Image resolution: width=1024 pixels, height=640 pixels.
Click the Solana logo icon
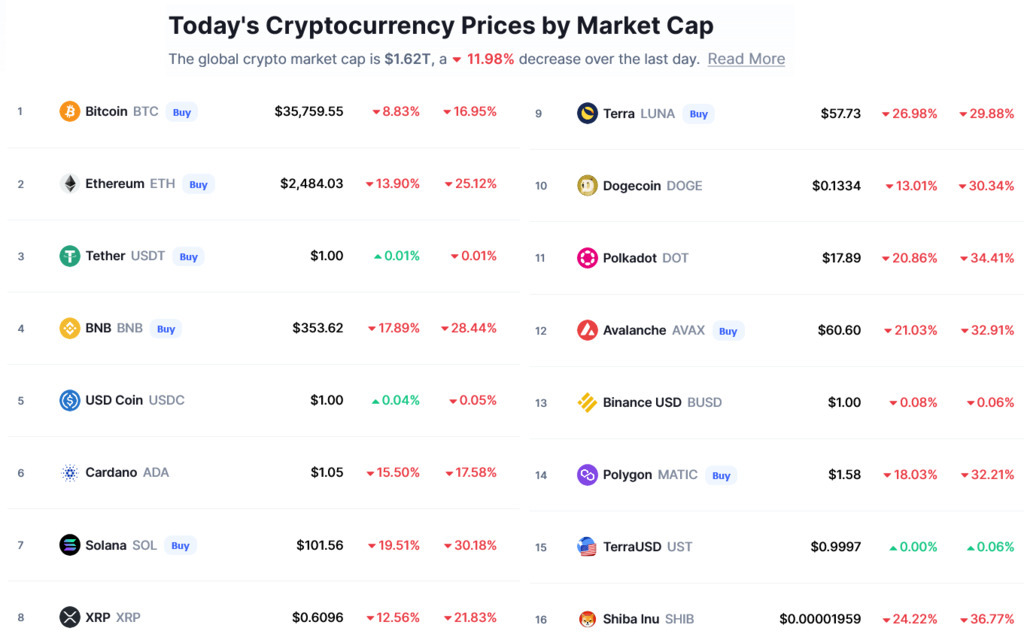[70, 545]
